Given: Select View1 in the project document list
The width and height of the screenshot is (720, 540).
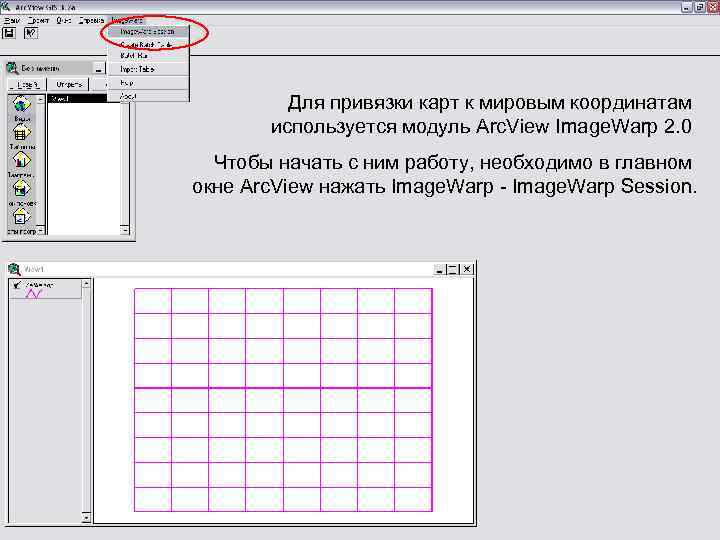Looking at the screenshot, I should coord(77,98).
